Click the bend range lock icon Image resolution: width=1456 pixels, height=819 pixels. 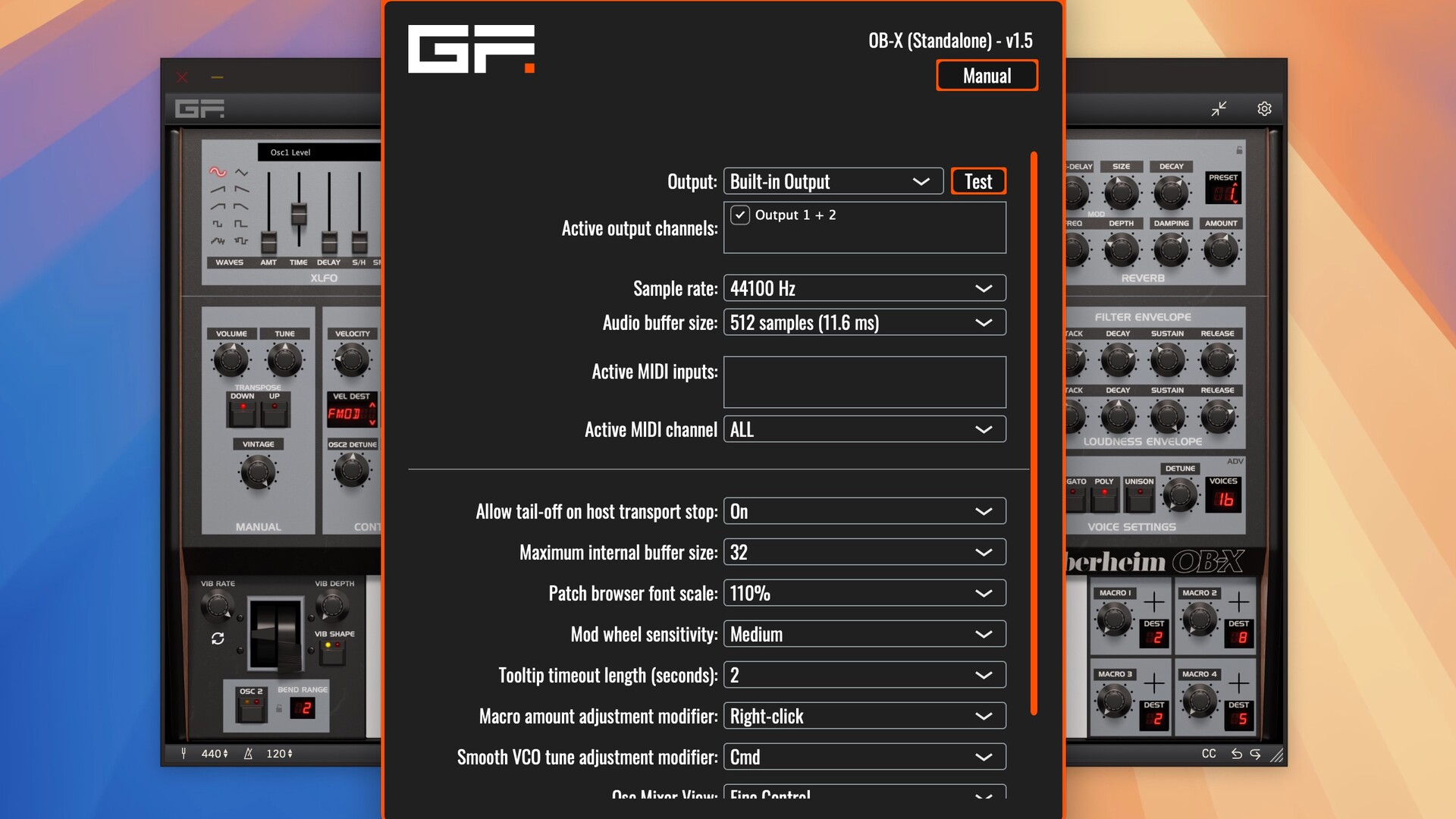[x=279, y=708]
